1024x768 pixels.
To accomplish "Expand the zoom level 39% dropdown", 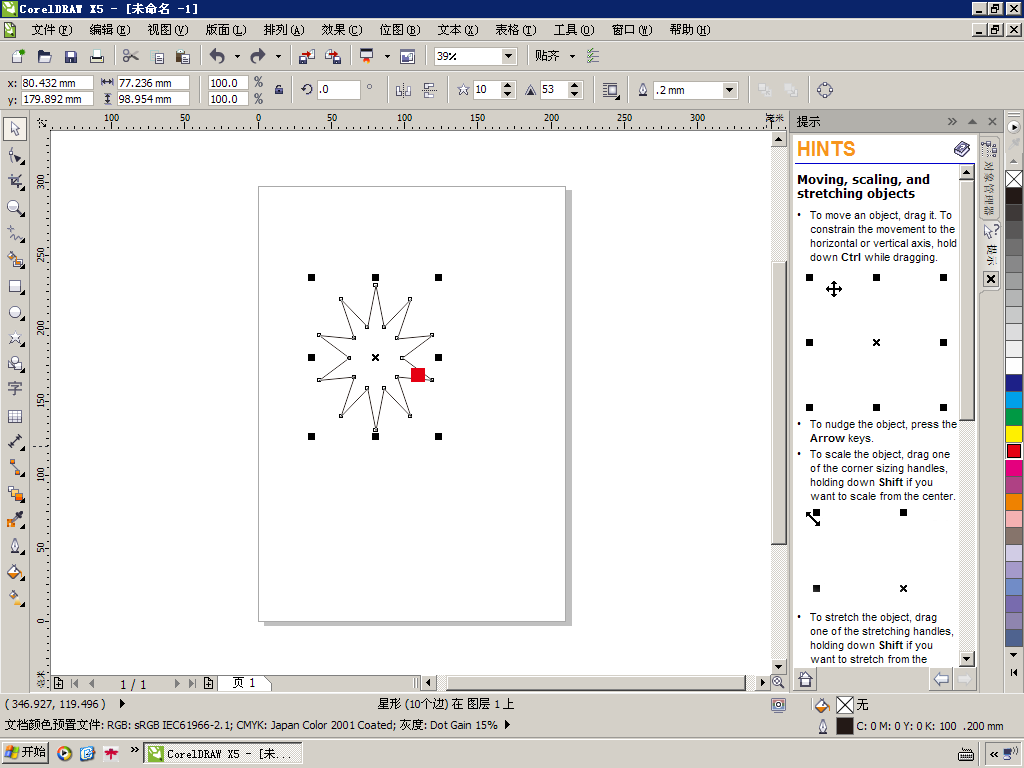I will 508,56.
